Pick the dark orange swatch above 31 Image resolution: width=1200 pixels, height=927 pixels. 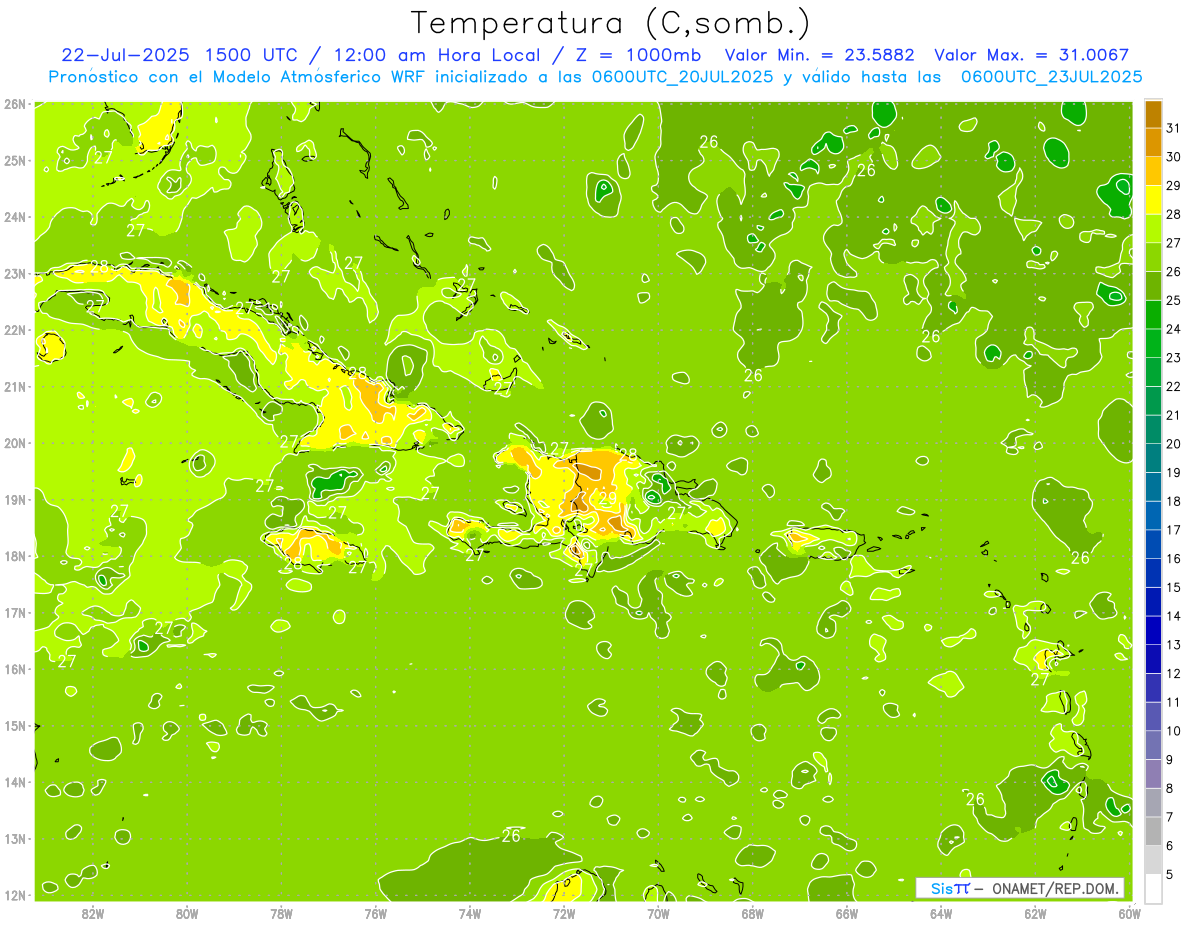coord(1153,114)
